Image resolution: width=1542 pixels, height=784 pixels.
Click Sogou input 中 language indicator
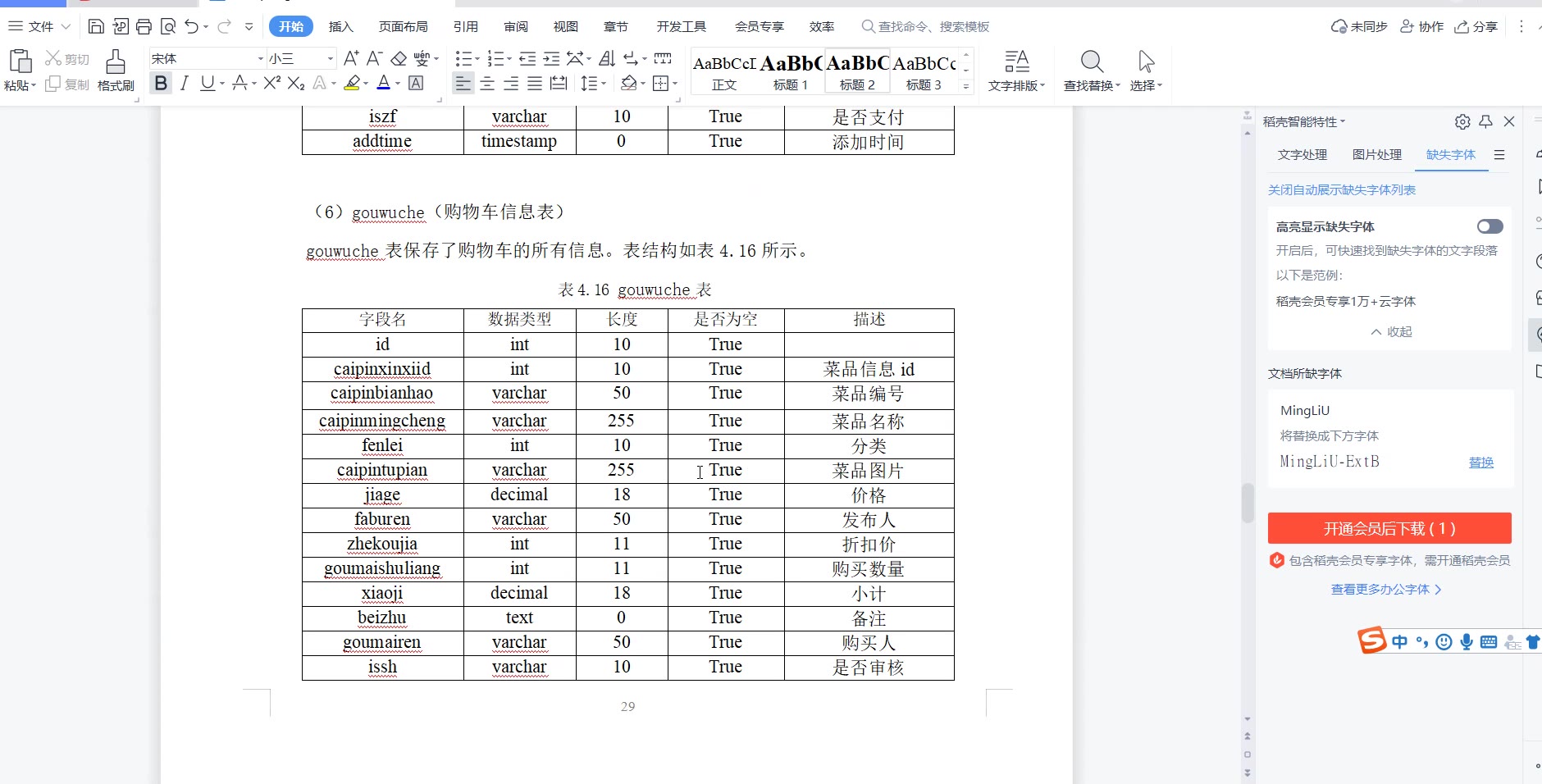pyautogui.click(x=1399, y=641)
